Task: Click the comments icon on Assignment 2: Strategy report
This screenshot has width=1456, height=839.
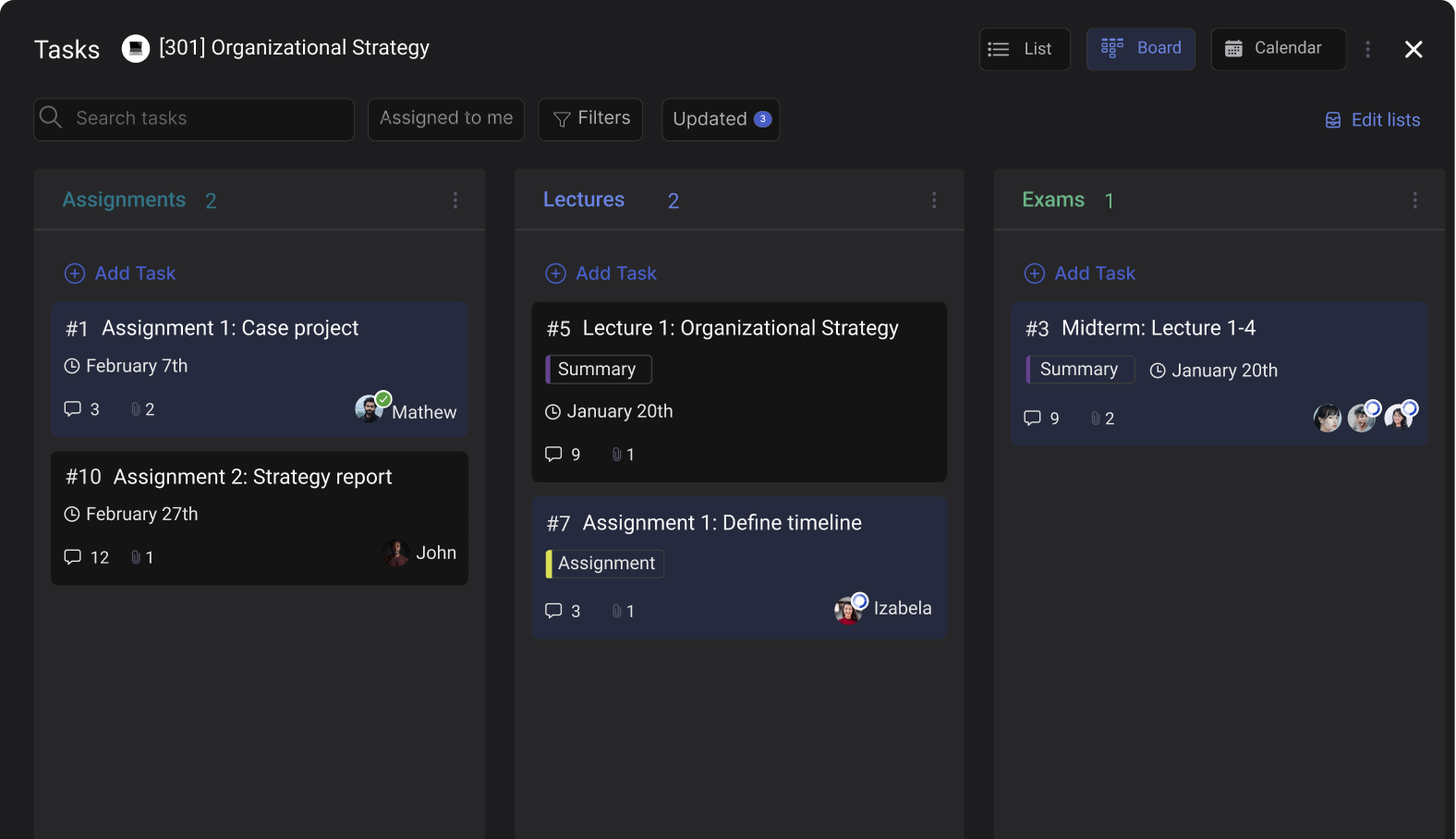Action: coord(72,556)
